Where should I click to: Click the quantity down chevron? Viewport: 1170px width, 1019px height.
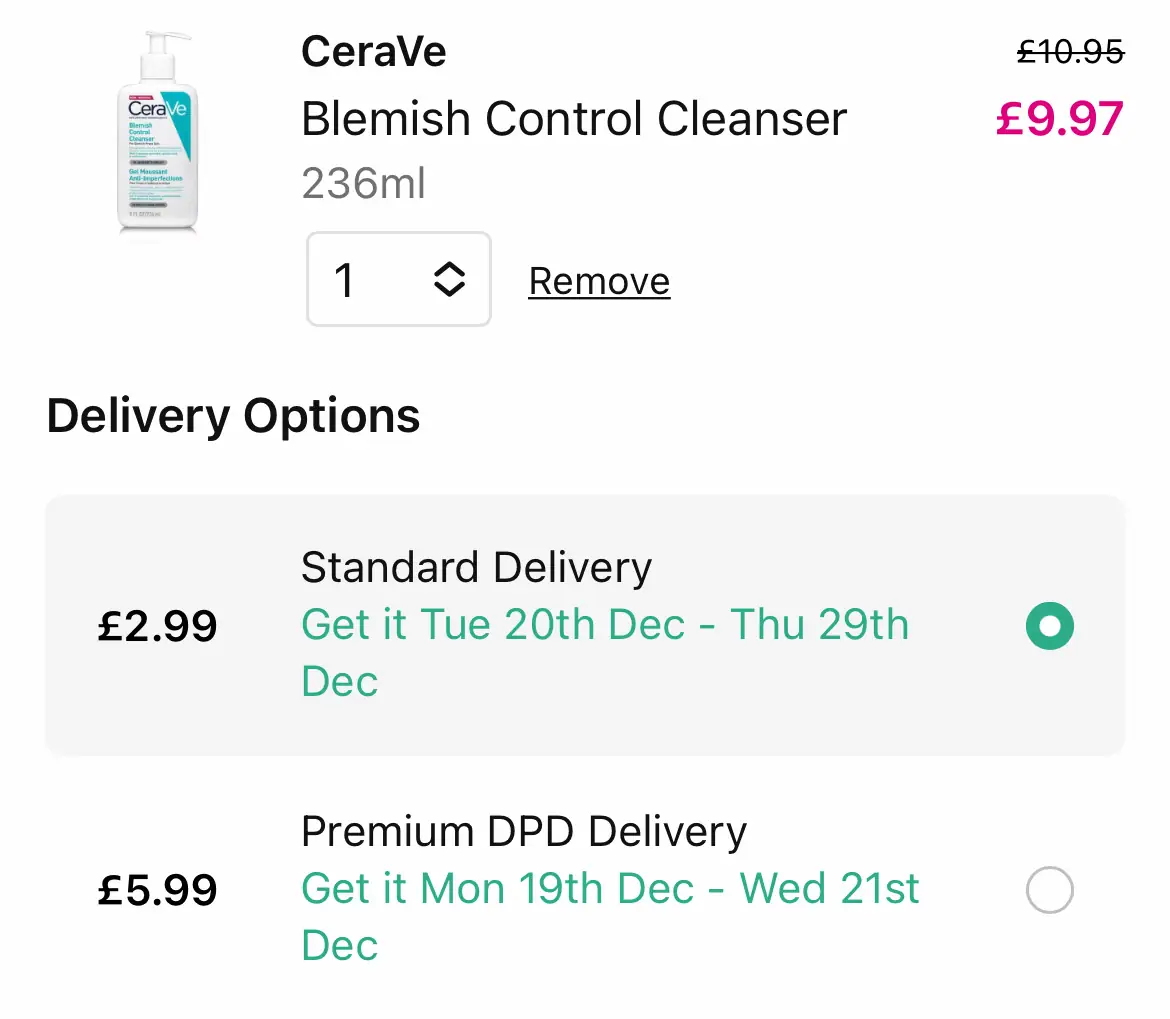click(x=449, y=291)
